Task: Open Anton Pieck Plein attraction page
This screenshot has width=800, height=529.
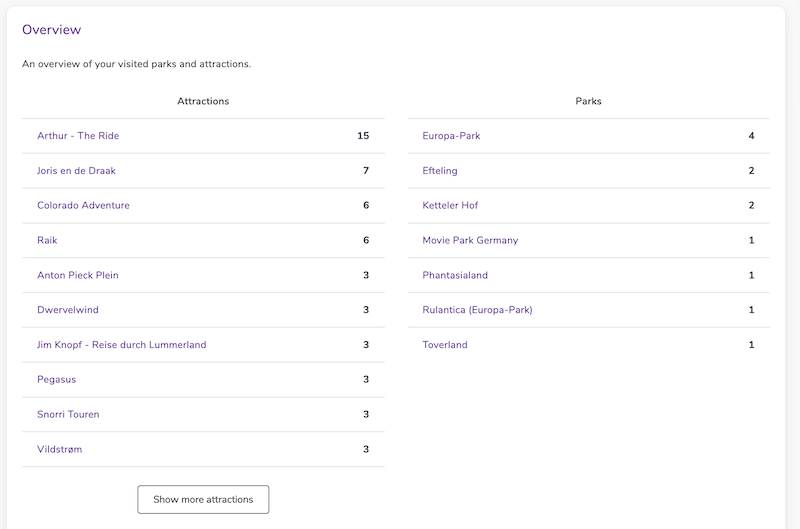Action: 78,275
